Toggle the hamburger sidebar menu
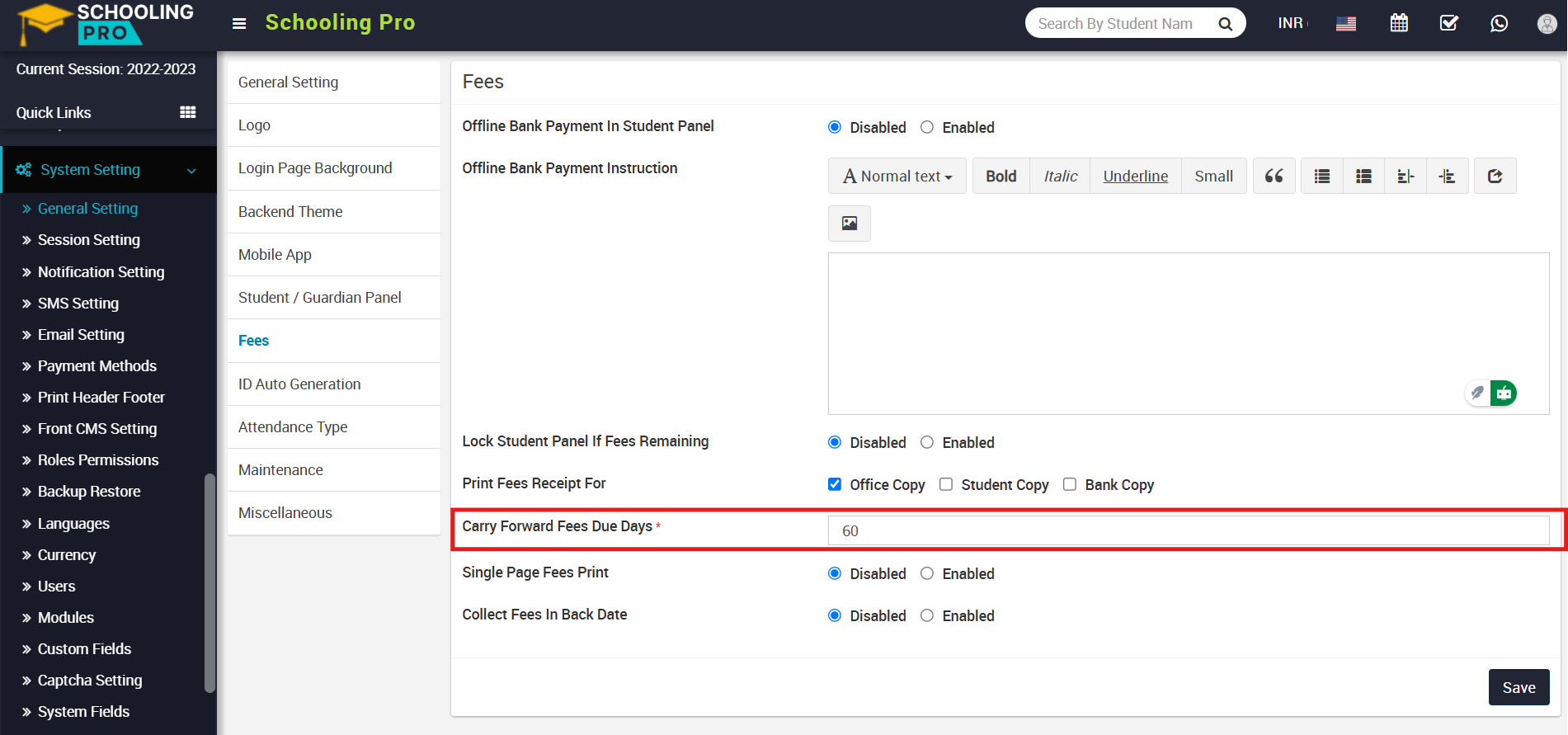The image size is (1568, 735). pyautogui.click(x=239, y=23)
